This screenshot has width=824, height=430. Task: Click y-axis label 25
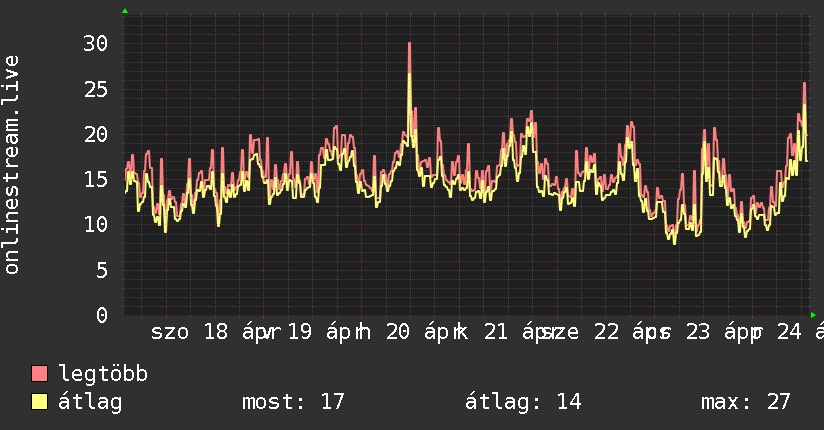pyautogui.click(x=96, y=89)
